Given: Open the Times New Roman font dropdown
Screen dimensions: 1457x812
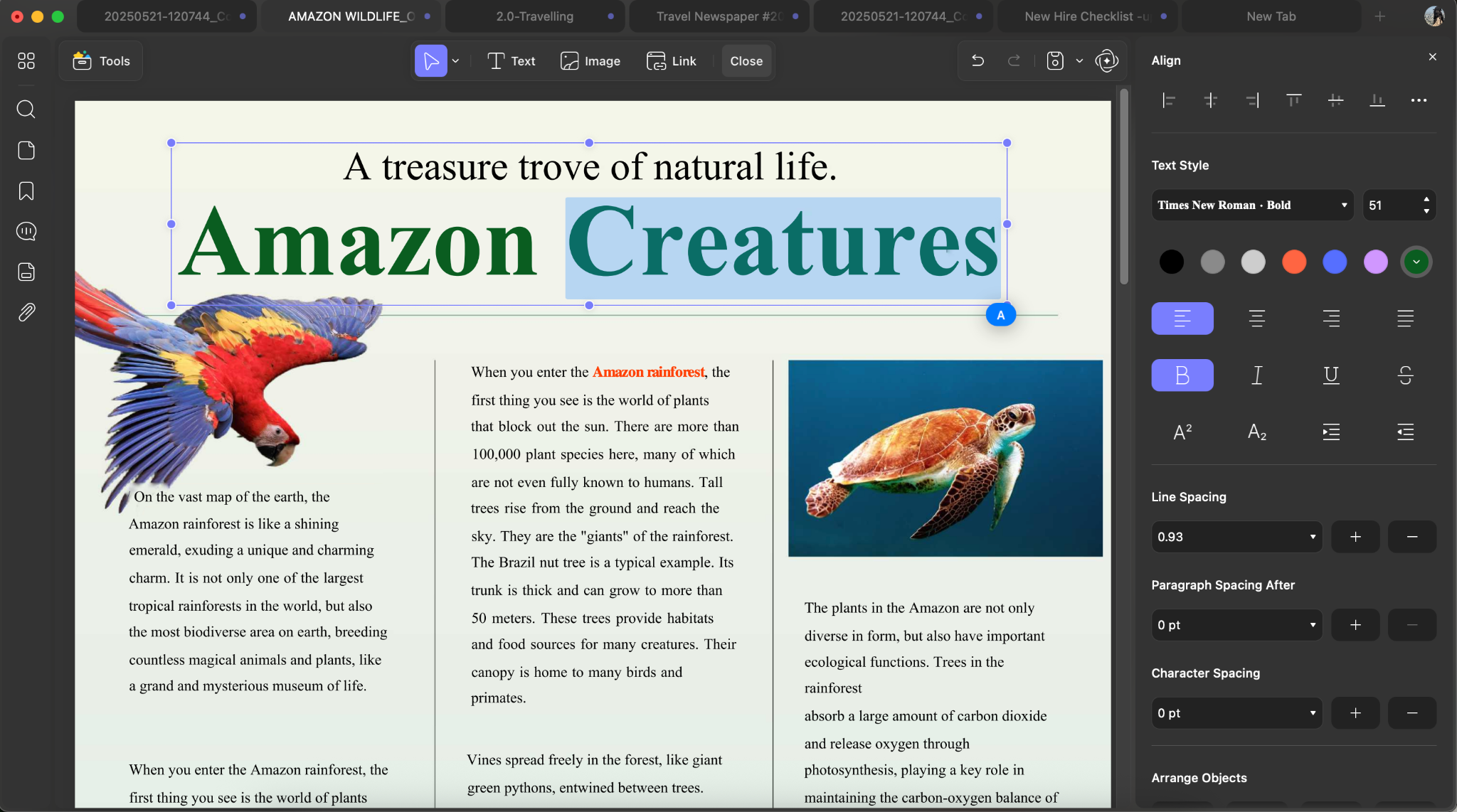Looking at the screenshot, I should tap(1252, 205).
